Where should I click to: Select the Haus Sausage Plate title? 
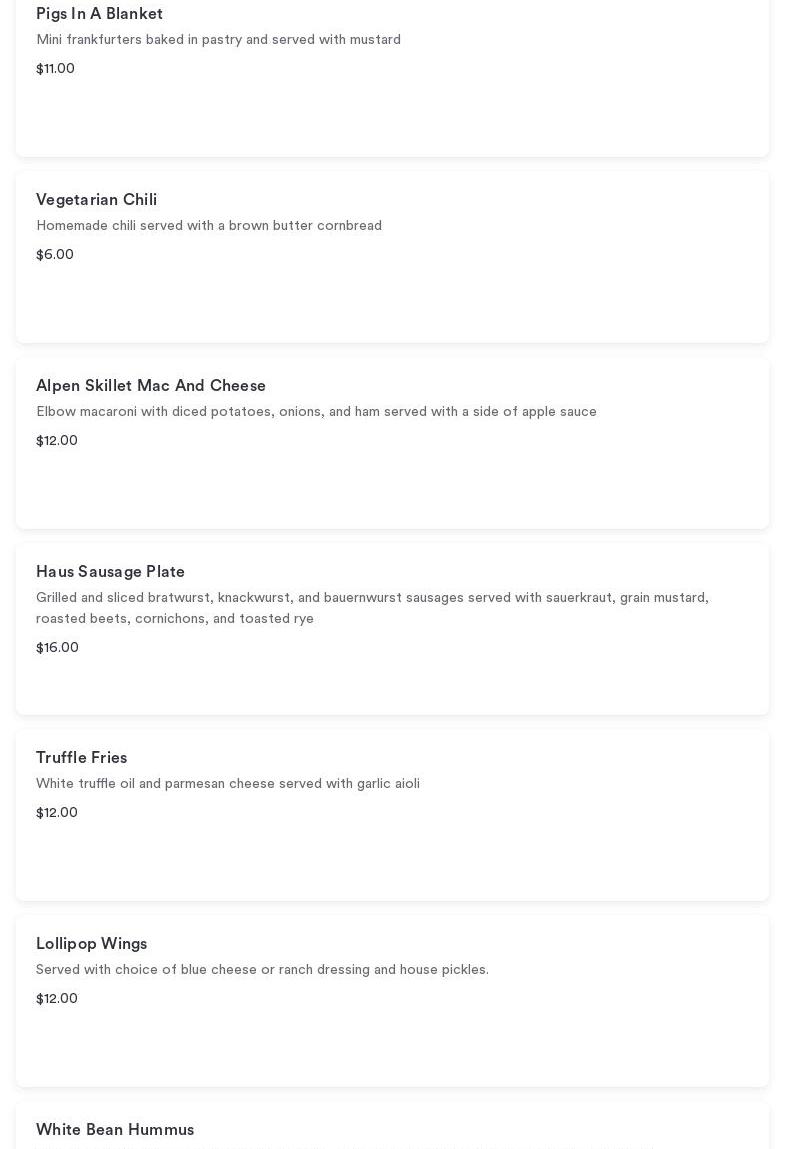point(110,572)
